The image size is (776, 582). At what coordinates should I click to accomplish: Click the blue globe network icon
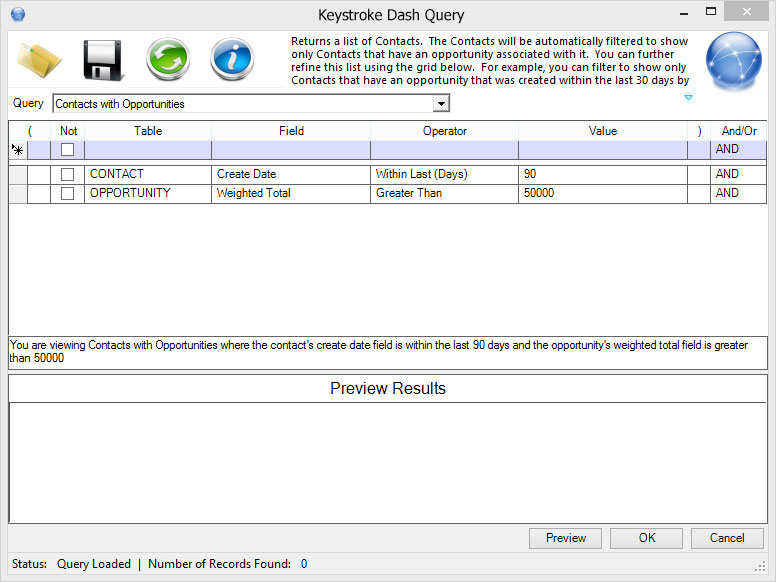pyautogui.click(x=733, y=60)
